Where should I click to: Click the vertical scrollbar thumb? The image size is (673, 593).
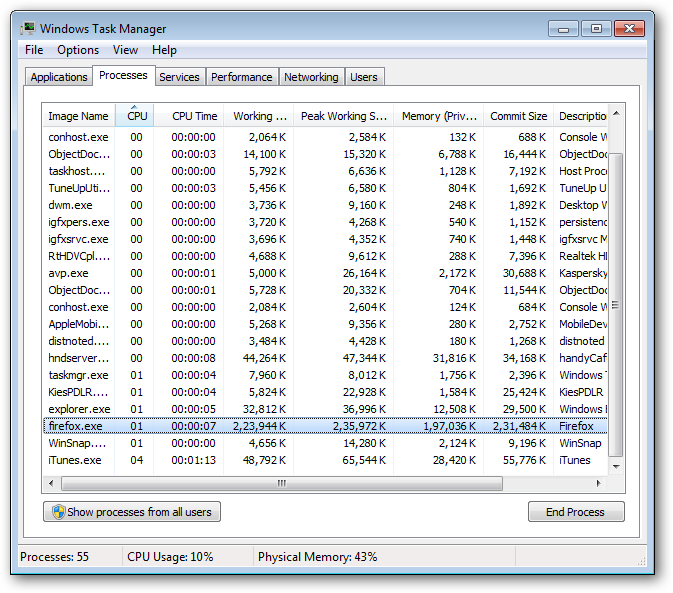(x=616, y=305)
